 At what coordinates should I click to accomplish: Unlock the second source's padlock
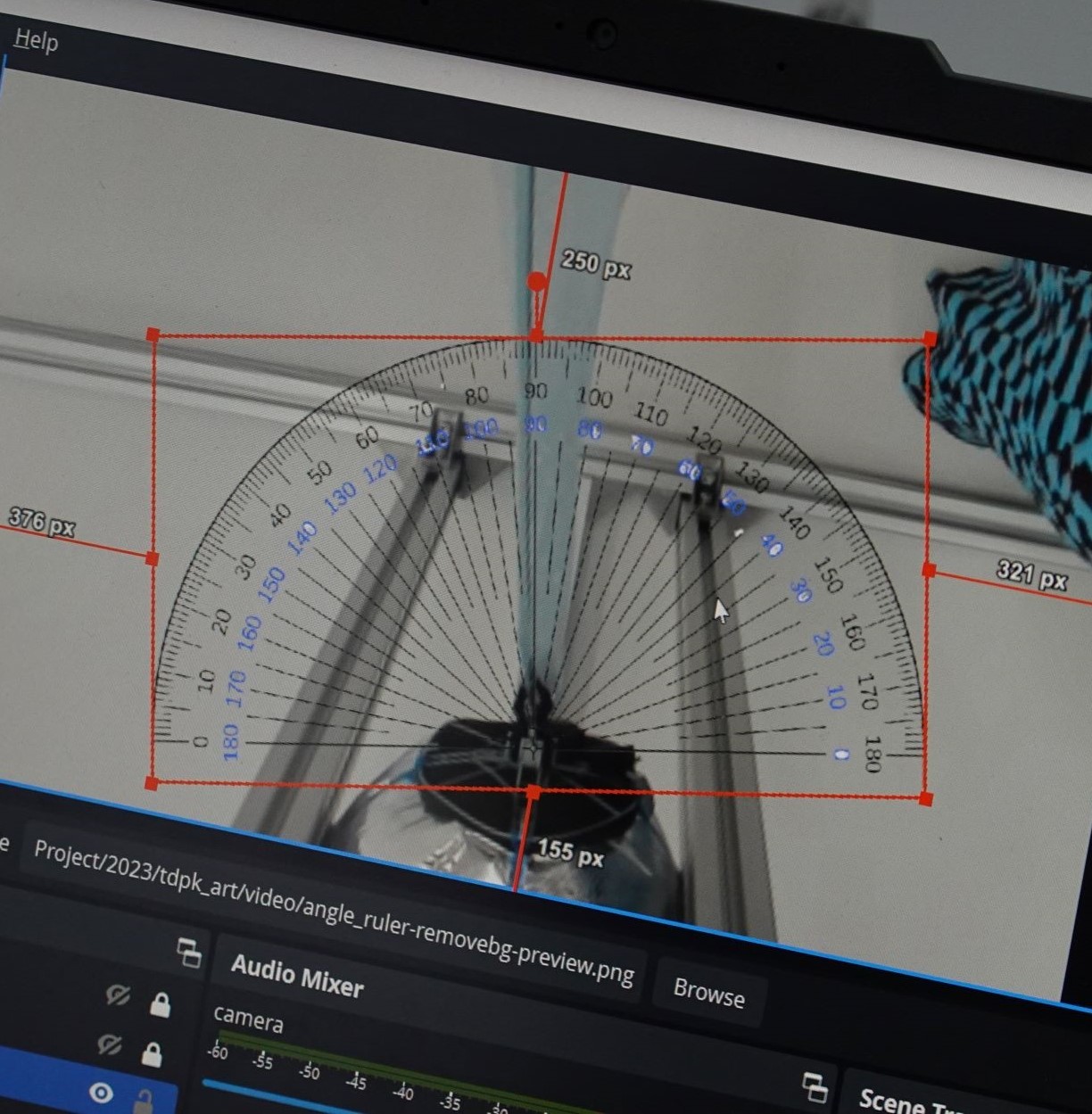[x=153, y=1055]
